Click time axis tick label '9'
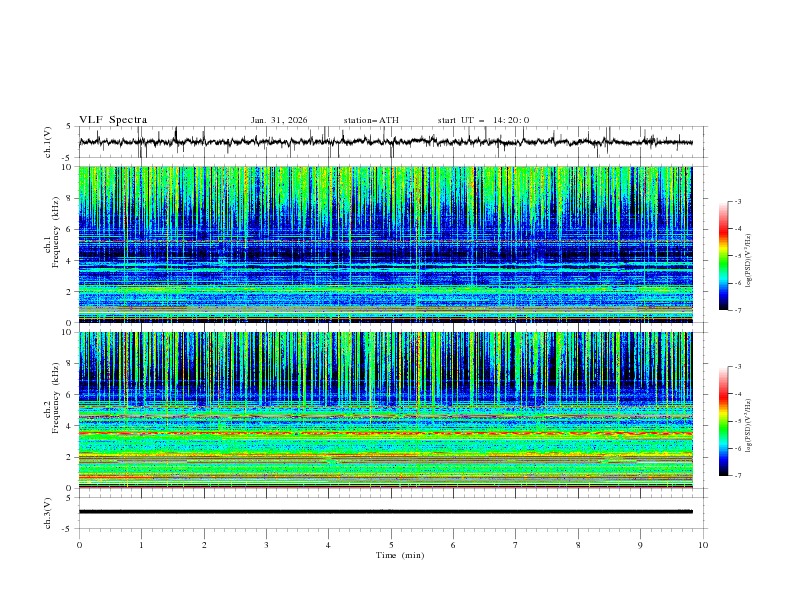This screenshot has height=612, width=792. pyautogui.click(x=640, y=545)
